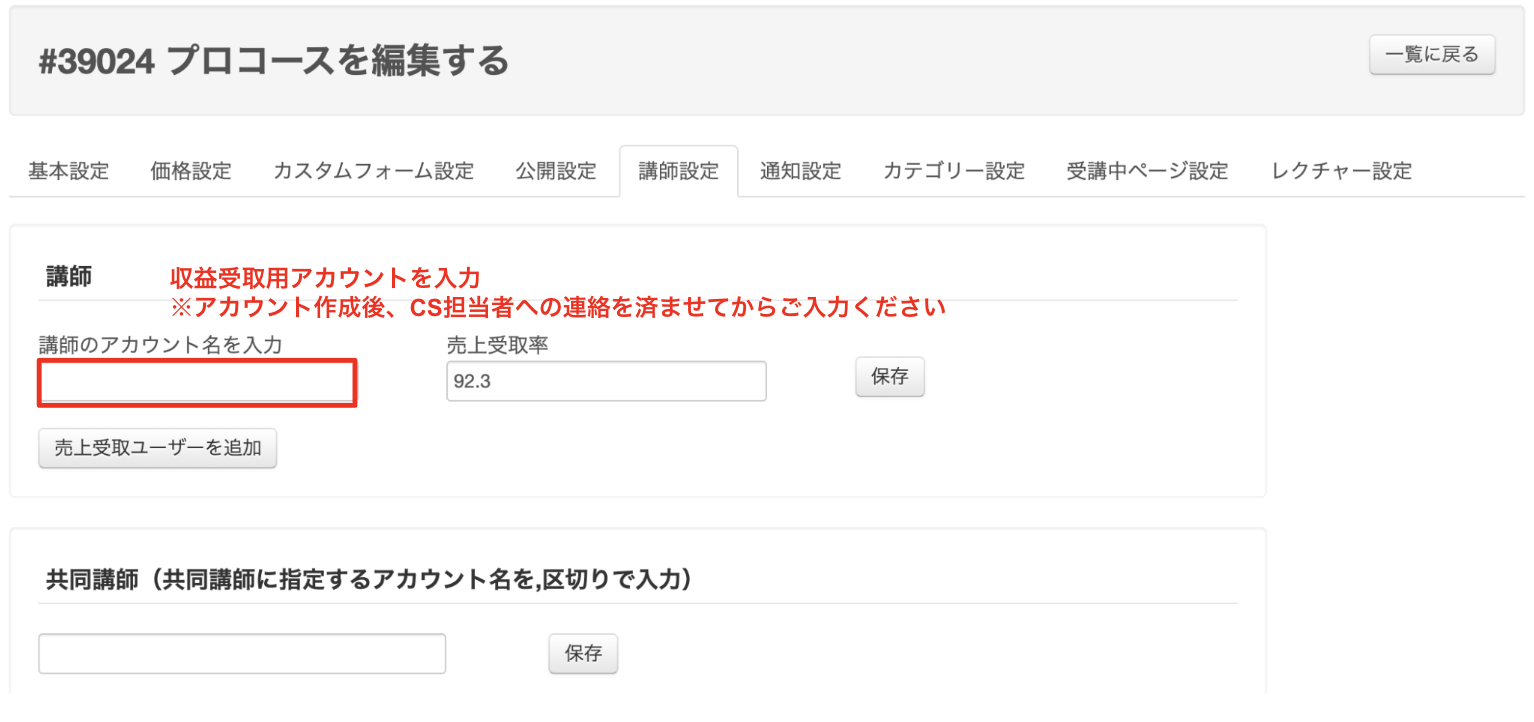This screenshot has width=1534, height=722.
Task: Click the 売上受取率 field showing 92.3
Action: pyautogui.click(x=606, y=381)
